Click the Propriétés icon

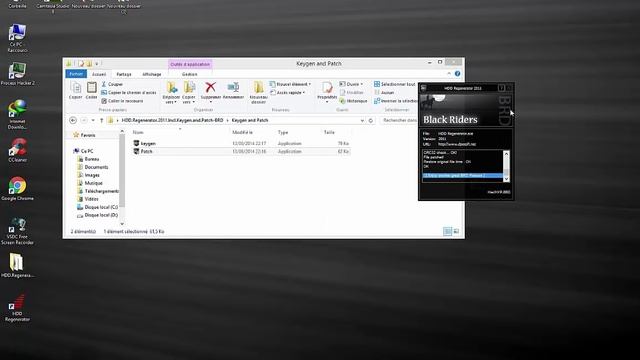click(x=327, y=91)
